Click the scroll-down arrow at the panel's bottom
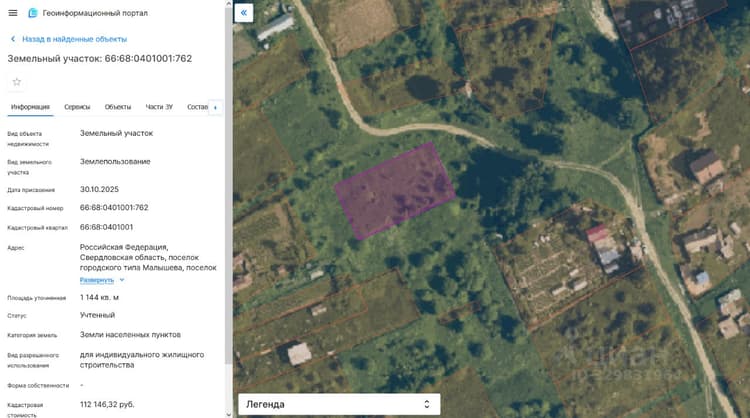 pyautogui.click(x=229, y=414)
